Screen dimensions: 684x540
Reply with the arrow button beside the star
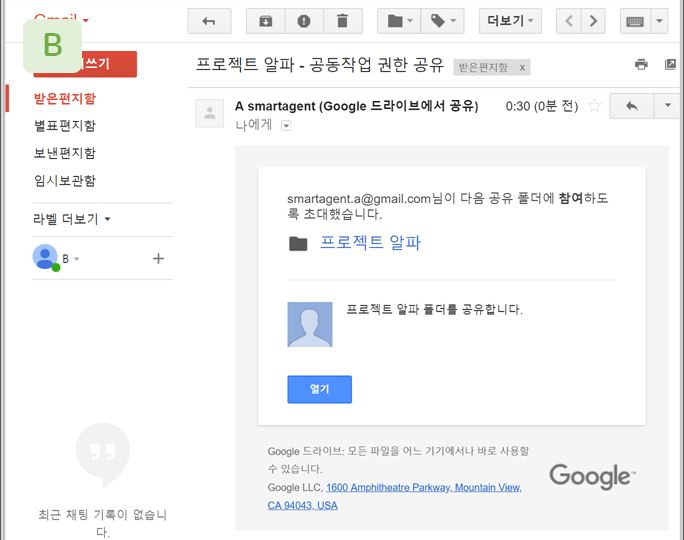point(632,106)
